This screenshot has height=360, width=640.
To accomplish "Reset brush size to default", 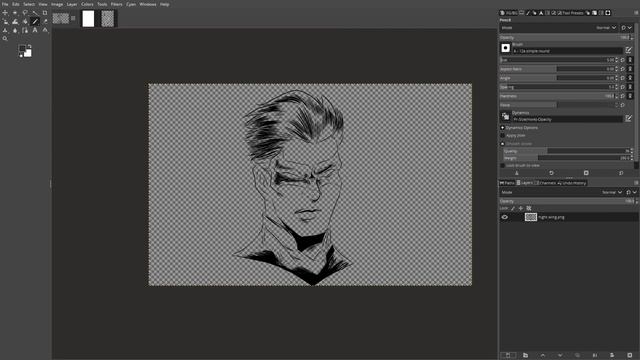I will (622, 60).
